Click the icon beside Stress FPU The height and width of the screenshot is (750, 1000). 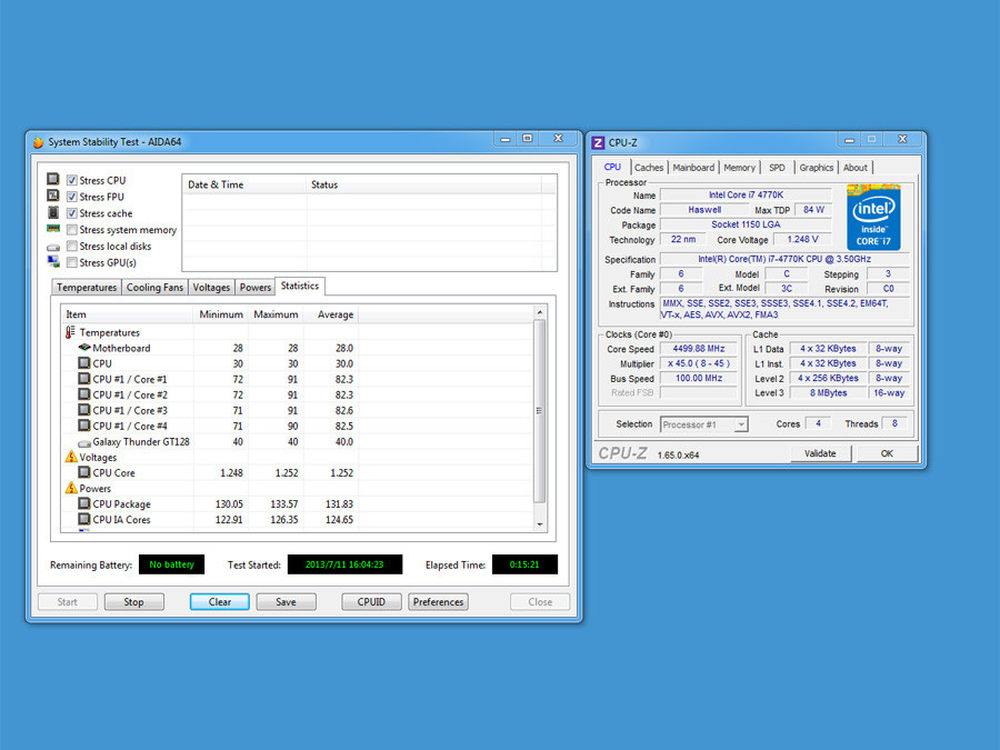[53, 196]
